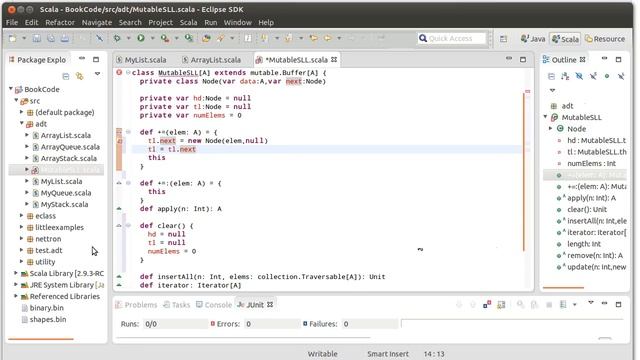The height and width of the screenshot is (360, 640).
Task: Click Collapse All in Package Explorer
Action: (x=66, y=76)
